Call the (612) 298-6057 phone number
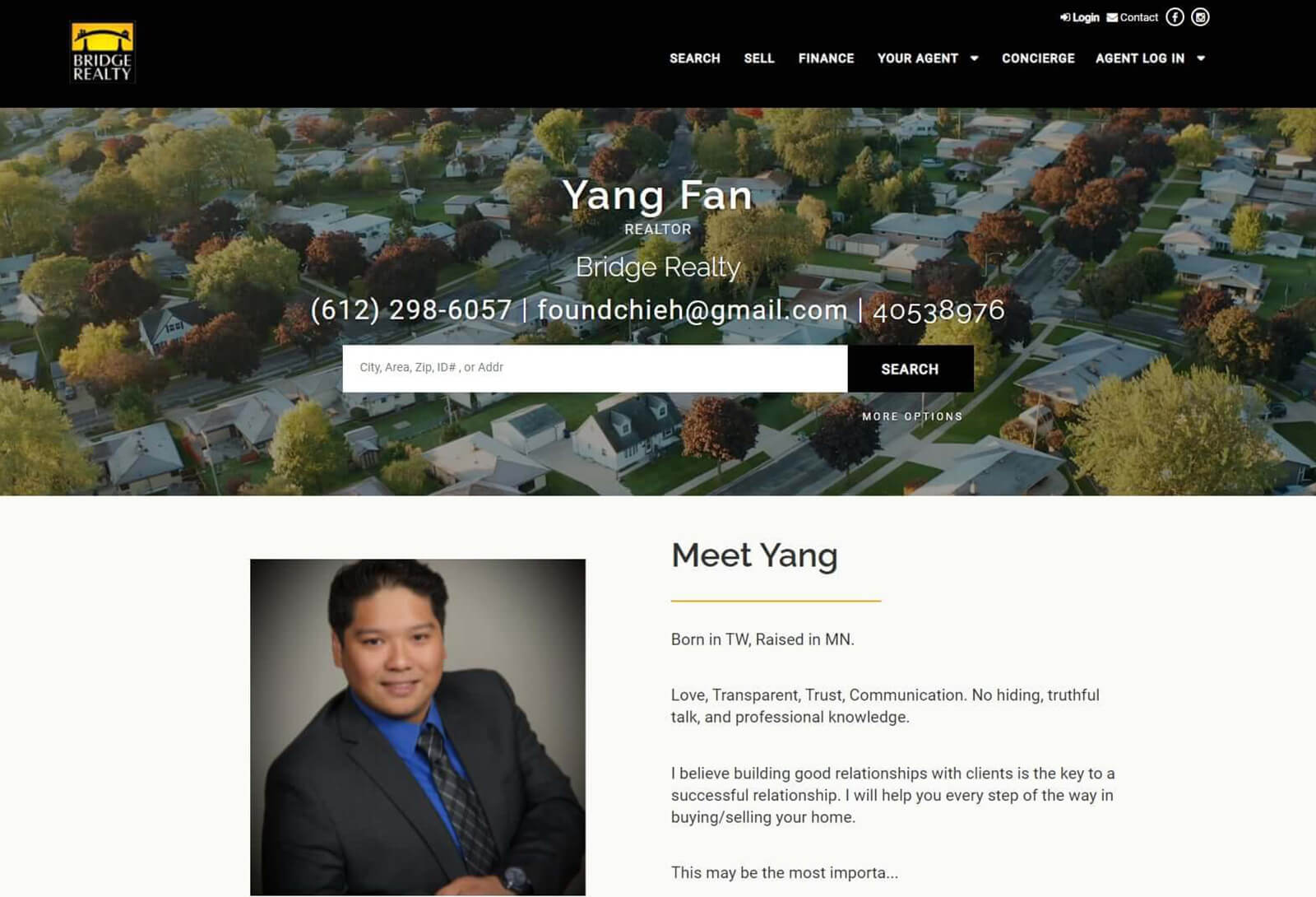The width and height of the screenshot is (1316, 897). pyautogui.click(x=411, y=309)
